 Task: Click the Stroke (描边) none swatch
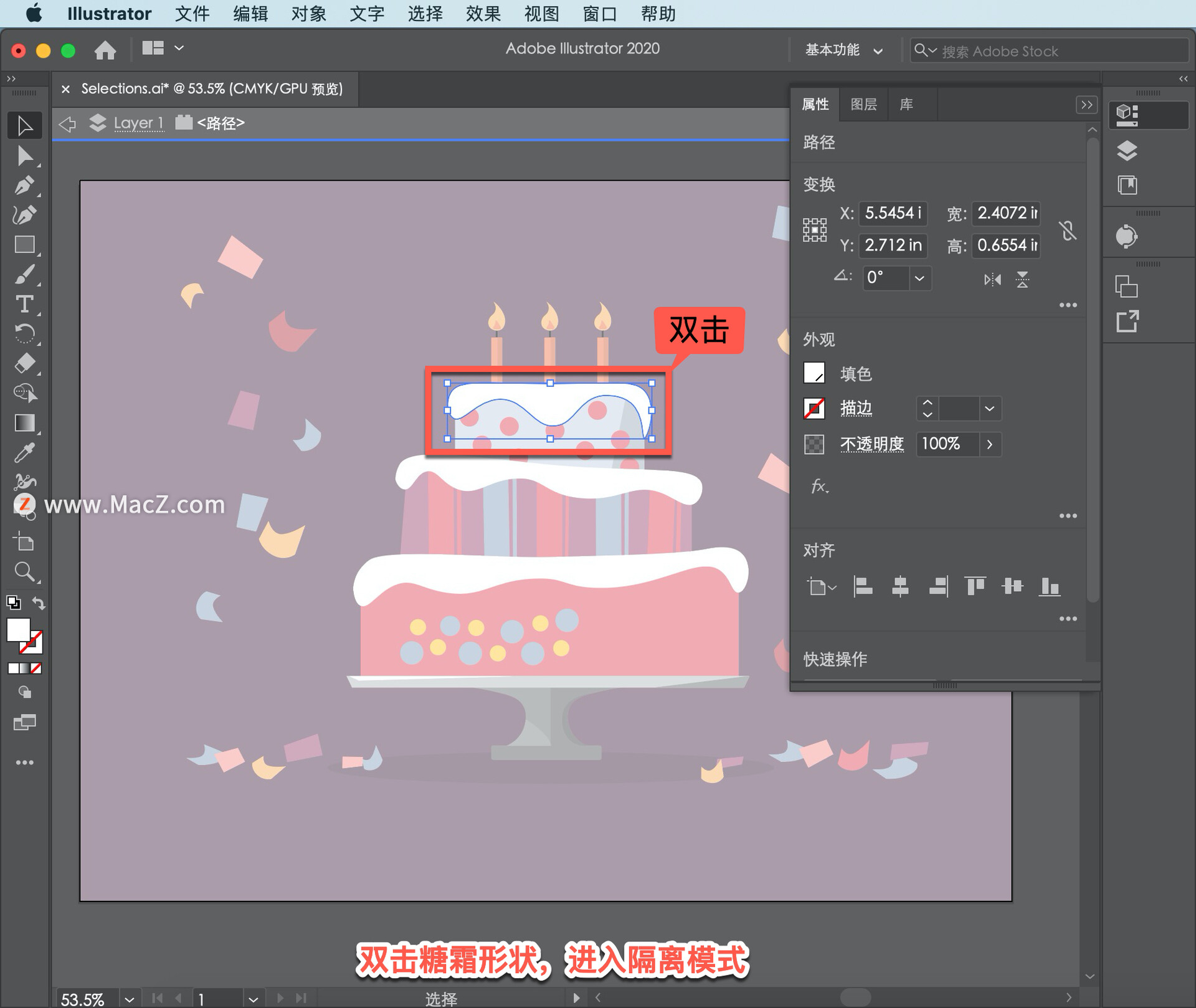[x=814, y=409]
